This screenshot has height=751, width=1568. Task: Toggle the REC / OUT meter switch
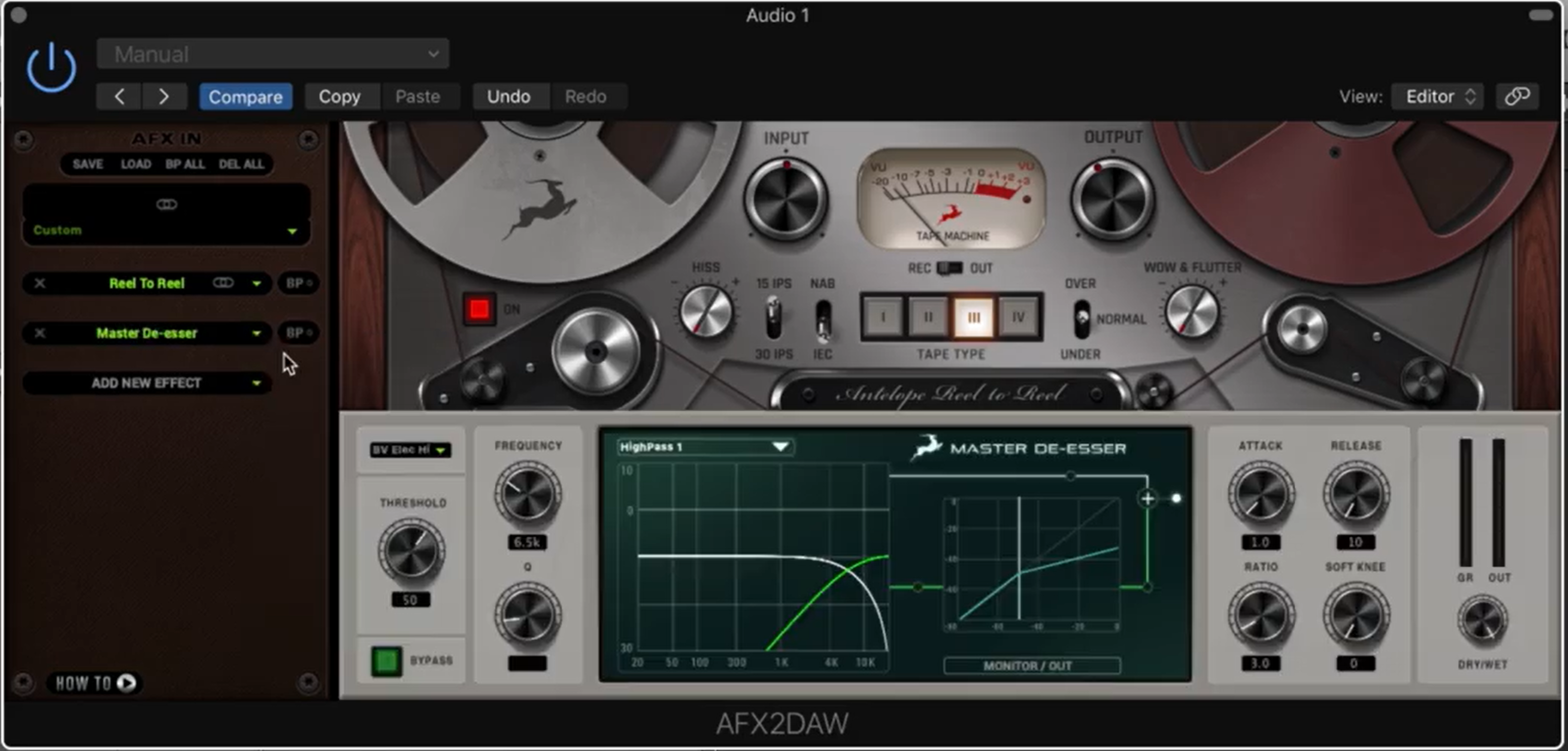pyautogui.click(x=949, y=268)
